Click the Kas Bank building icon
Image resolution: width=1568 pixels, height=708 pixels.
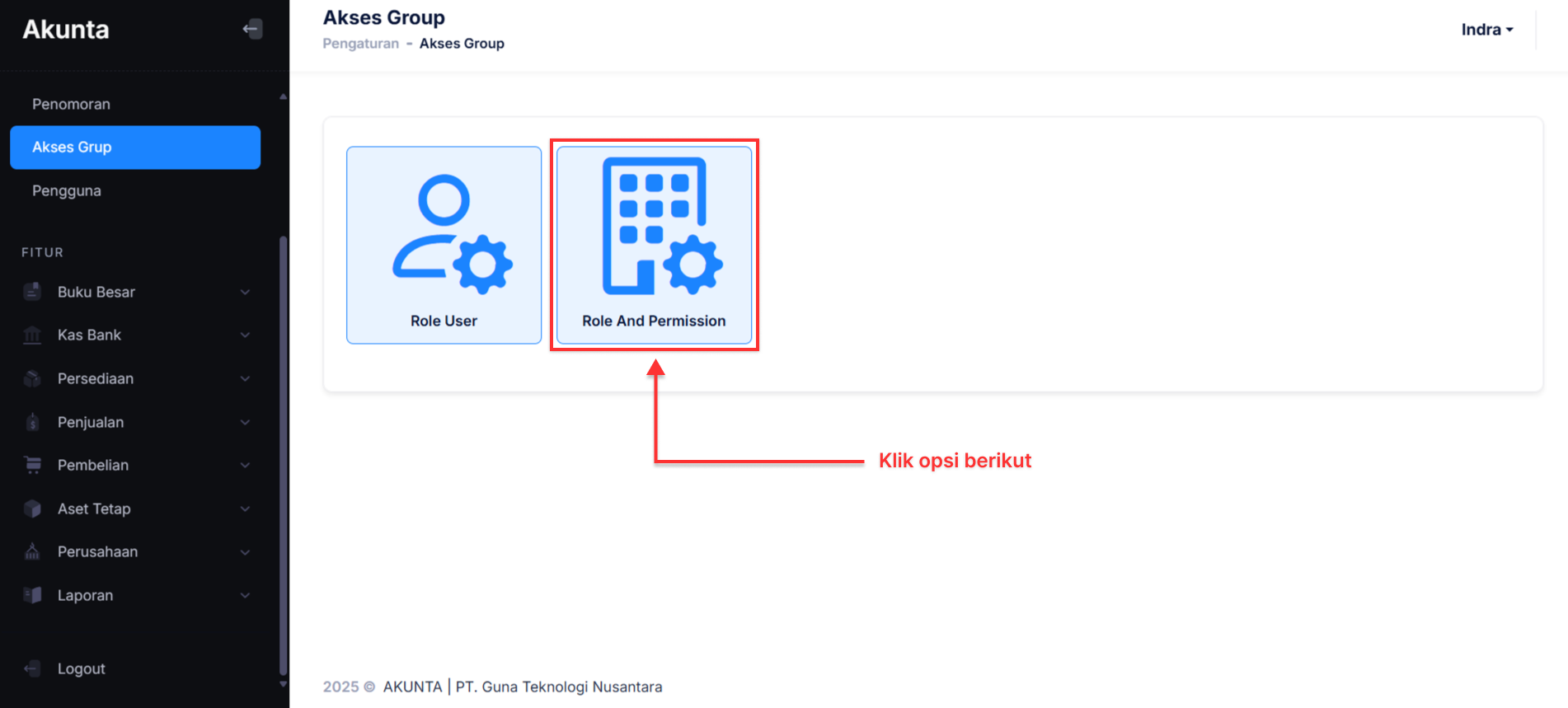(x=32, y=335)
